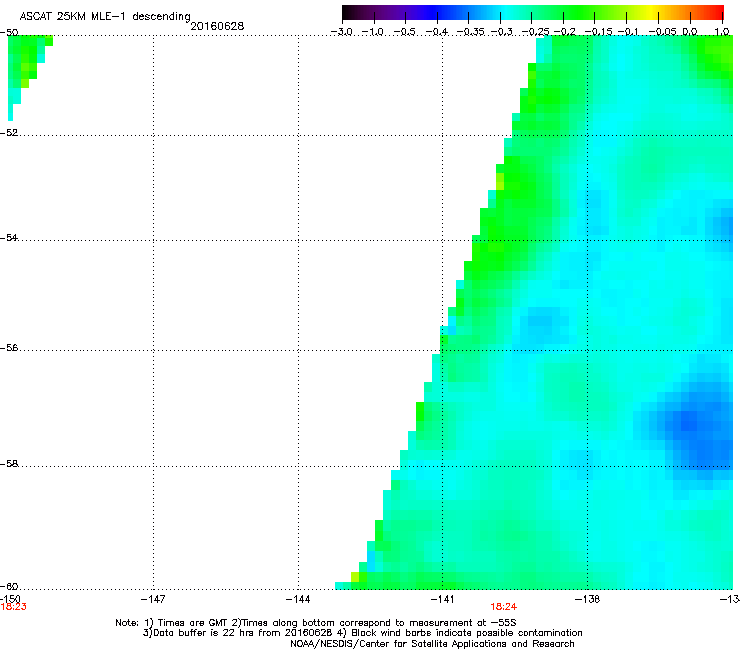The image size is (740, 650).
Task: Click the NOAA/NESDIS credit line
Action: [x=432, y=644]
